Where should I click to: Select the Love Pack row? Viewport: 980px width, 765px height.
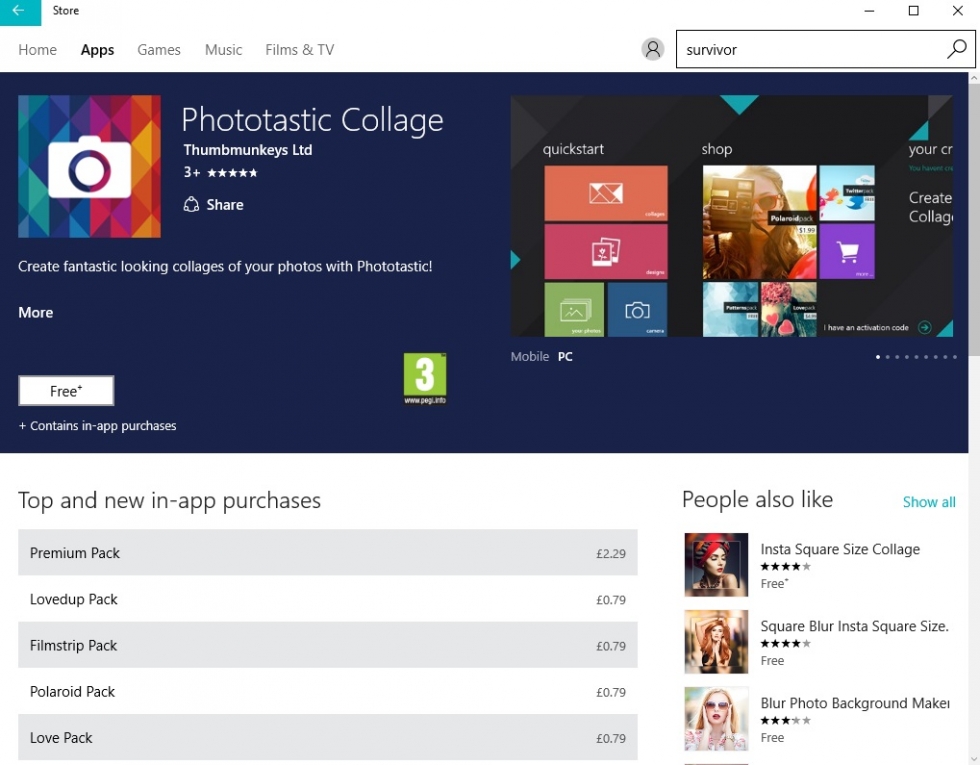328,738
